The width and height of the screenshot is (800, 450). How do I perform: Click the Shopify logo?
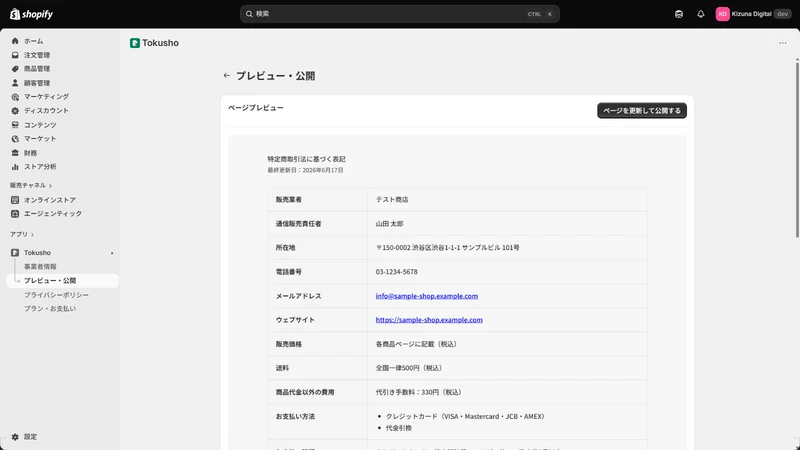tap(32, 14)
